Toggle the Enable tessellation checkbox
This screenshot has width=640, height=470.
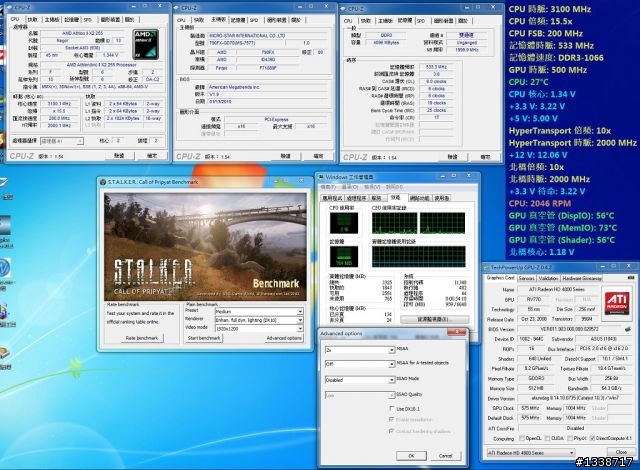click(392, 419)
